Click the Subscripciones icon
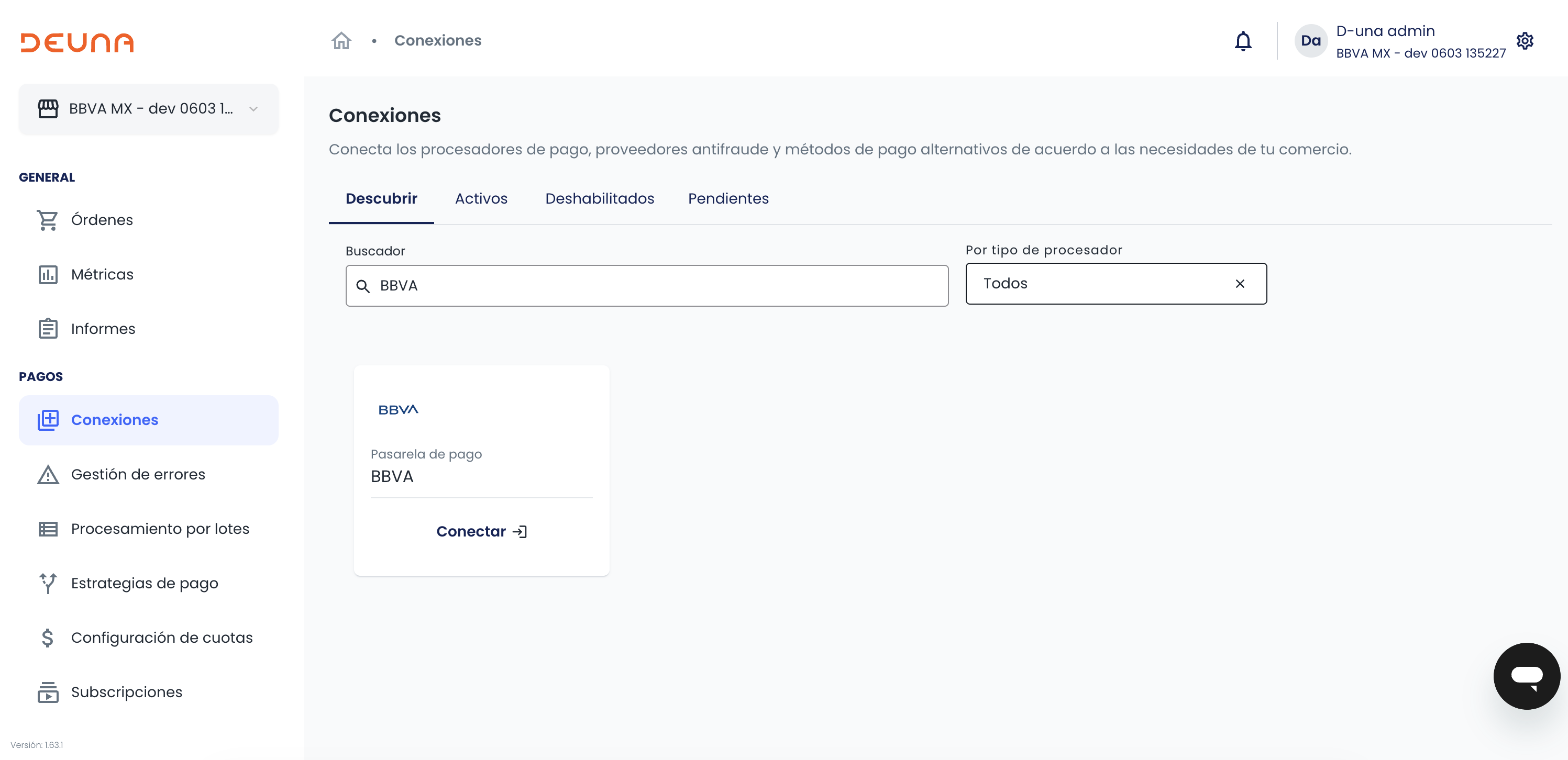The width and height of the screenshot is (1568, 760). [48, 692]
